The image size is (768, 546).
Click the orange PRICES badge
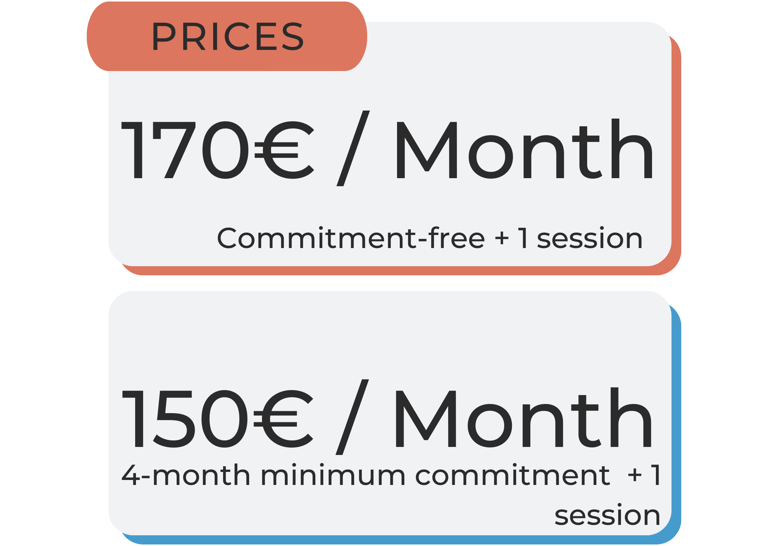[x=227, y=36]
